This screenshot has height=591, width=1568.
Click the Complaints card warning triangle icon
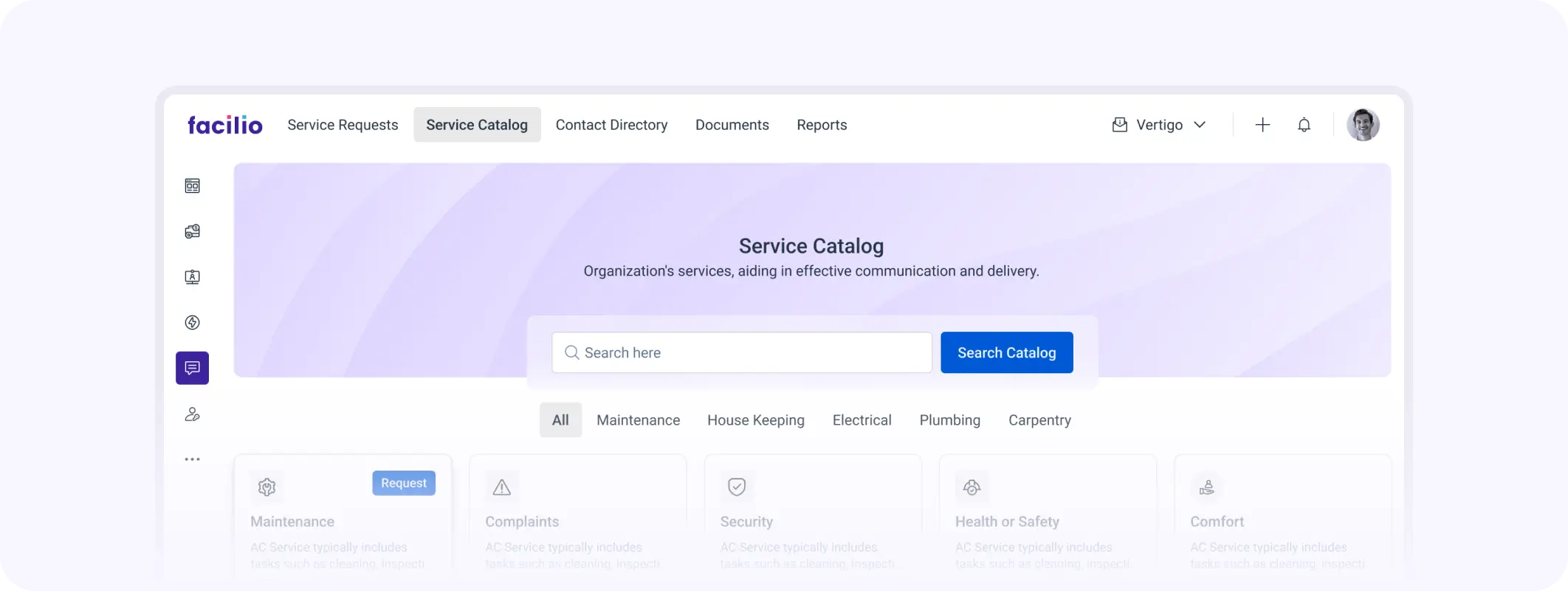[x=502, y=487]
